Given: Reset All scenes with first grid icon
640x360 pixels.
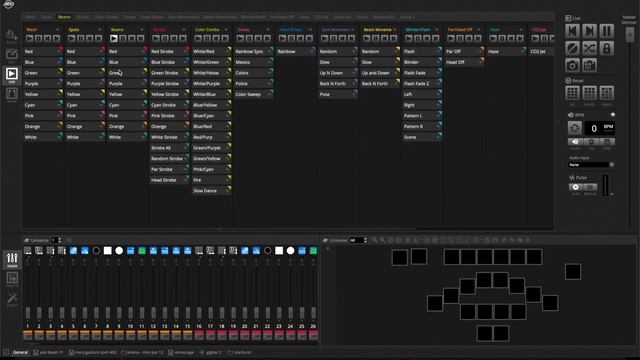Looking at the screenshot, I should click(572, 93).
